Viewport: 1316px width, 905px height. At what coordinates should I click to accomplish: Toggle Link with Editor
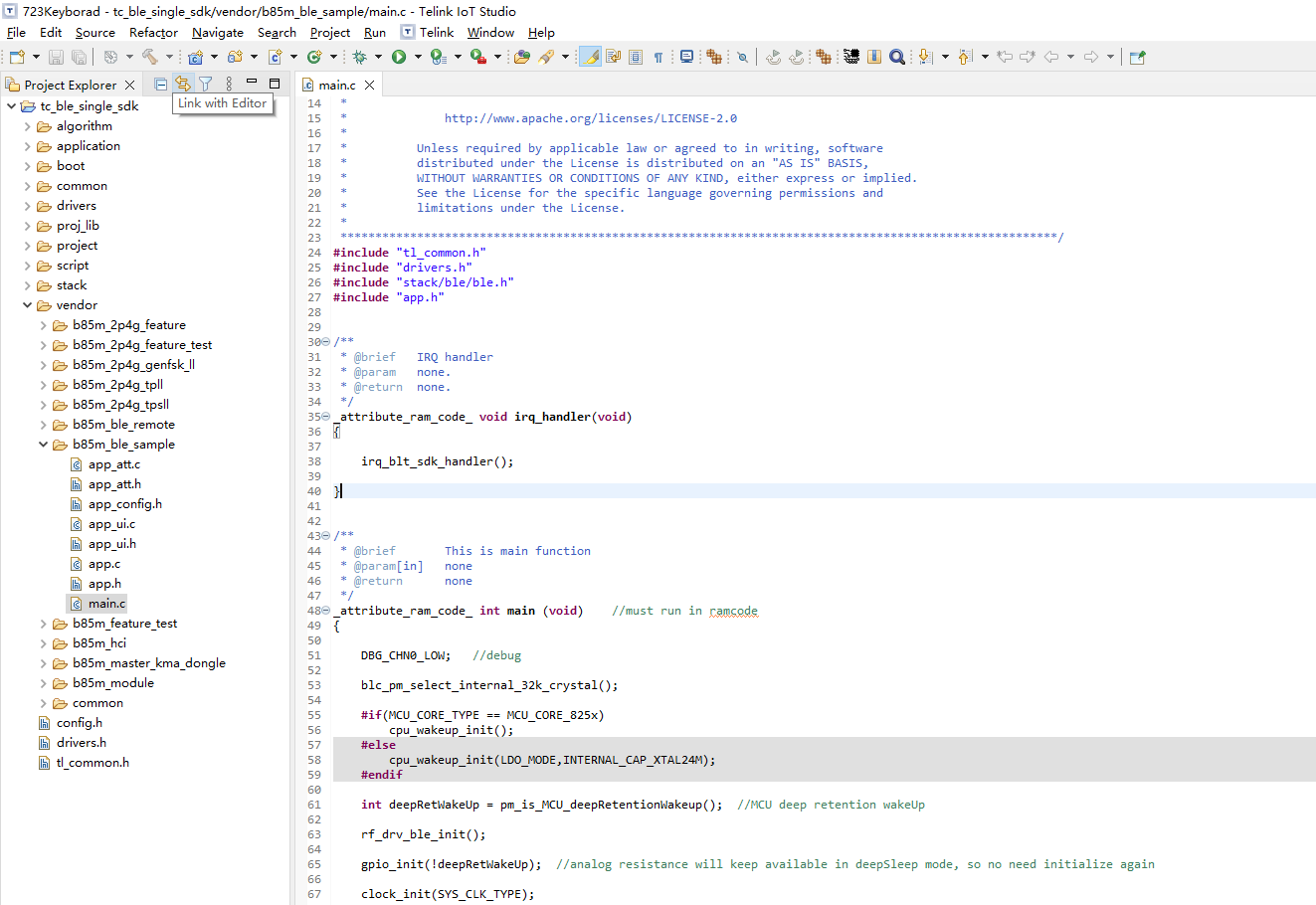click(183, 85)
